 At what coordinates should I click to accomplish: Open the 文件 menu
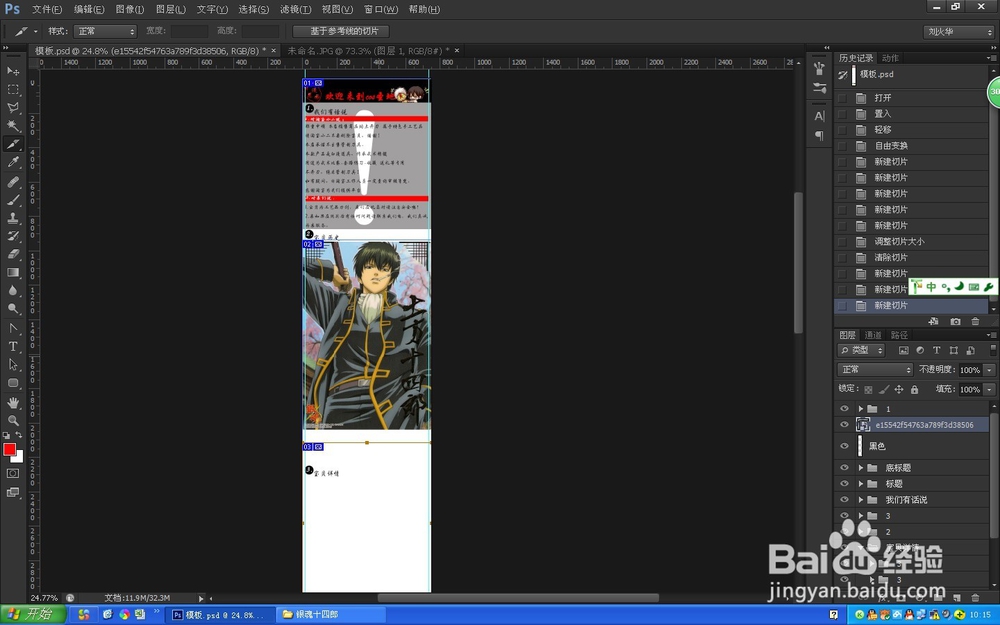pos(47,9)
